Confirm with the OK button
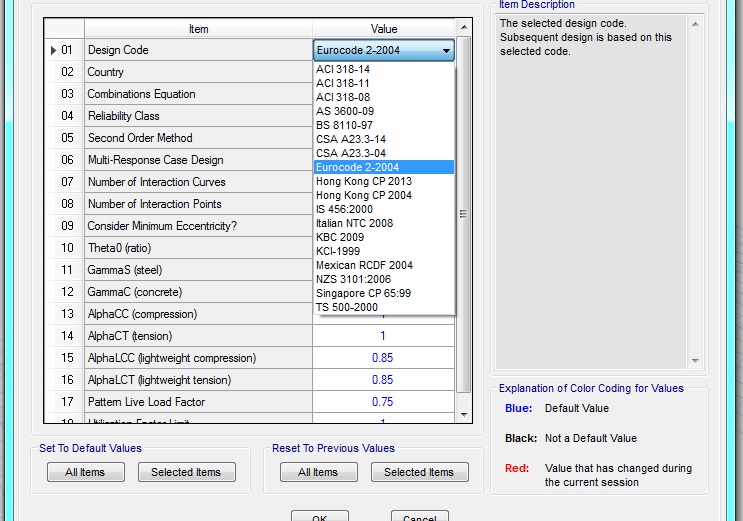This screenshot has width=743, height=521. click(320, 516)
